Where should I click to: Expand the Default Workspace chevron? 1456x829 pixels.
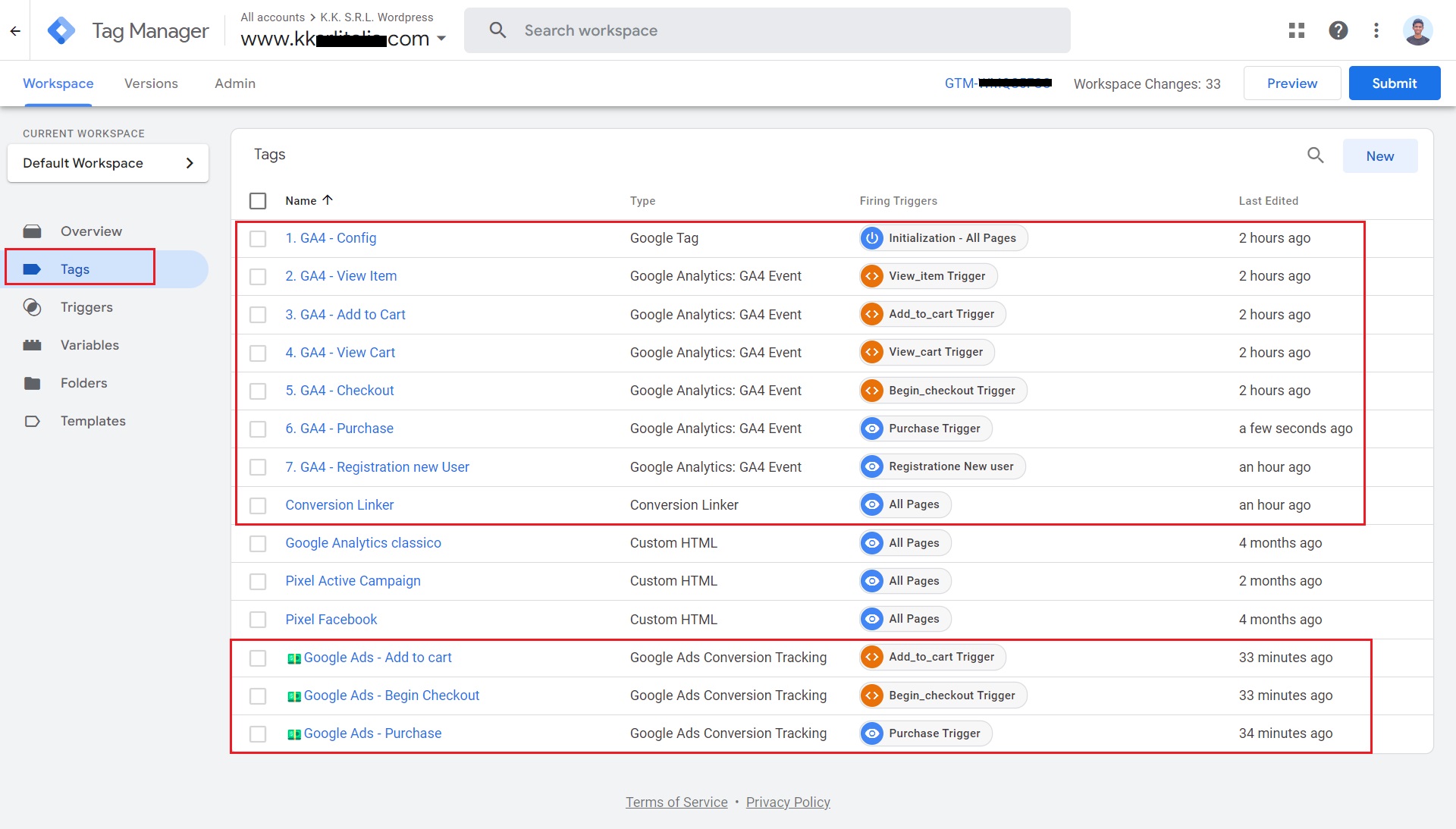[190, 163]
